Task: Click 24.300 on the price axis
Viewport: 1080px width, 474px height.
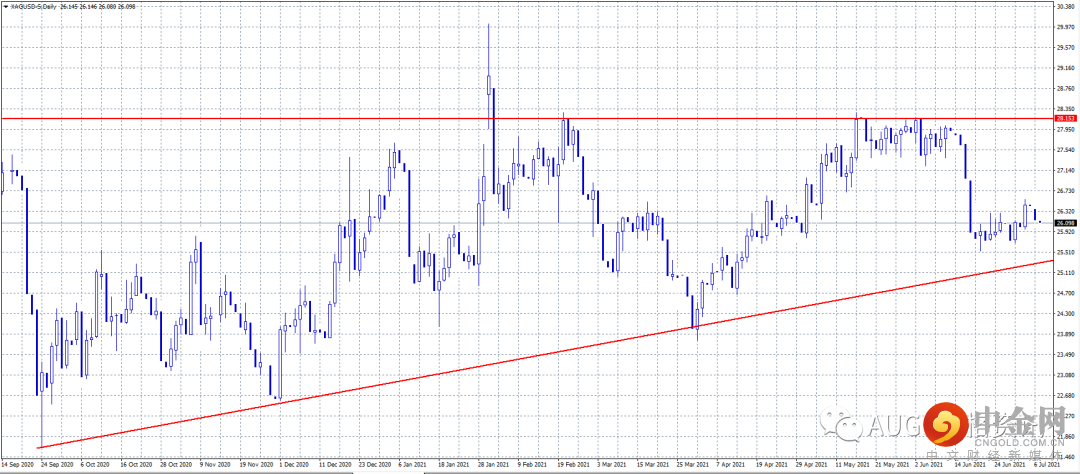Action: [x=1066, y=313]
